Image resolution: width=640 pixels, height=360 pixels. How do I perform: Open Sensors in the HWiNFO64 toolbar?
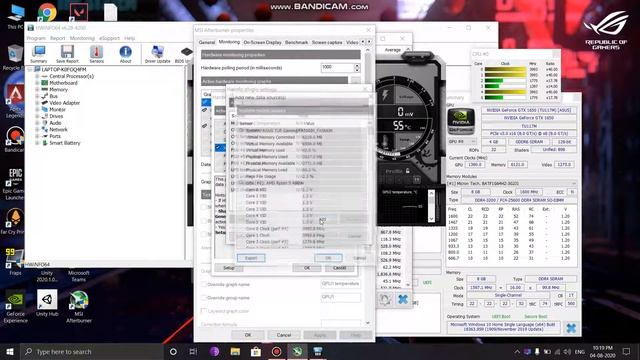(96, 54)
